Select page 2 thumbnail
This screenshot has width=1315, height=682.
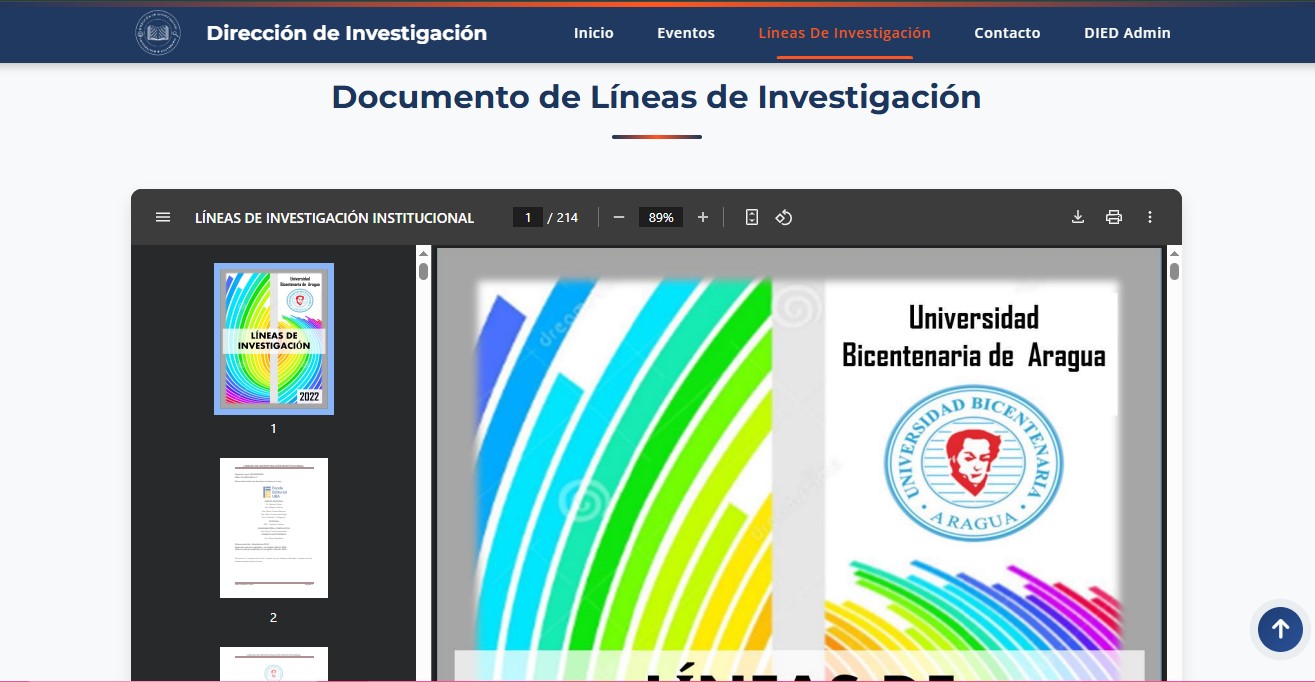[x=274, y=528]
